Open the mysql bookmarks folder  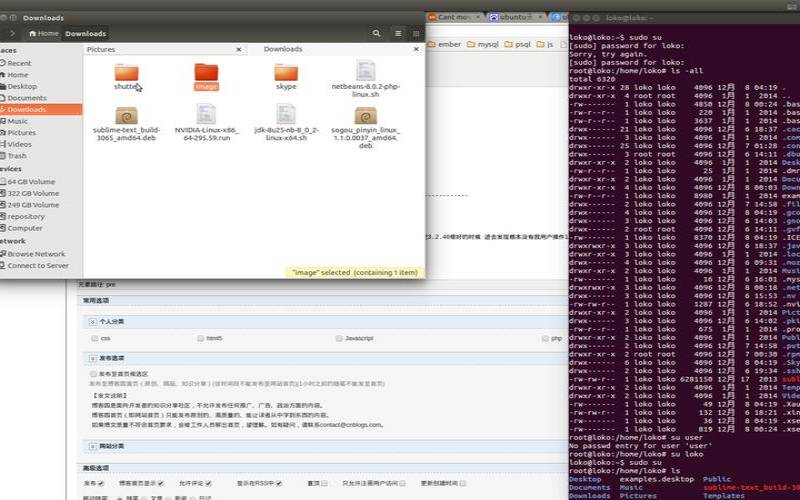click(483, 44)
